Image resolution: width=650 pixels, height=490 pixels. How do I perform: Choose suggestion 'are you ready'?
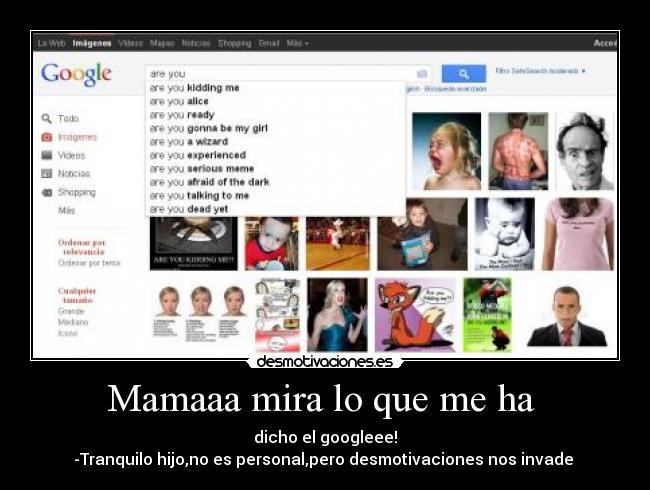275,115
